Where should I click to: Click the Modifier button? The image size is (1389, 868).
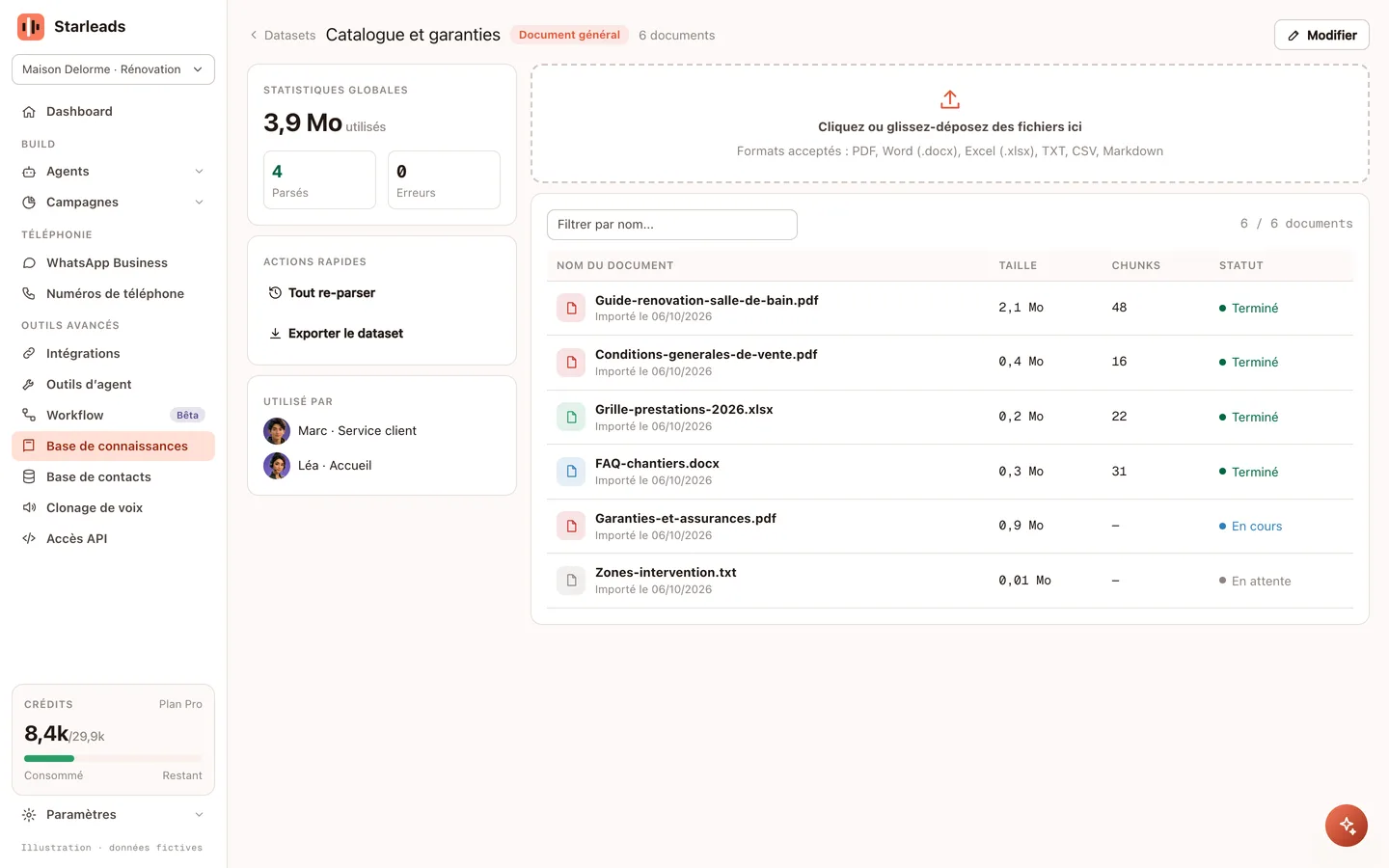1321,35
